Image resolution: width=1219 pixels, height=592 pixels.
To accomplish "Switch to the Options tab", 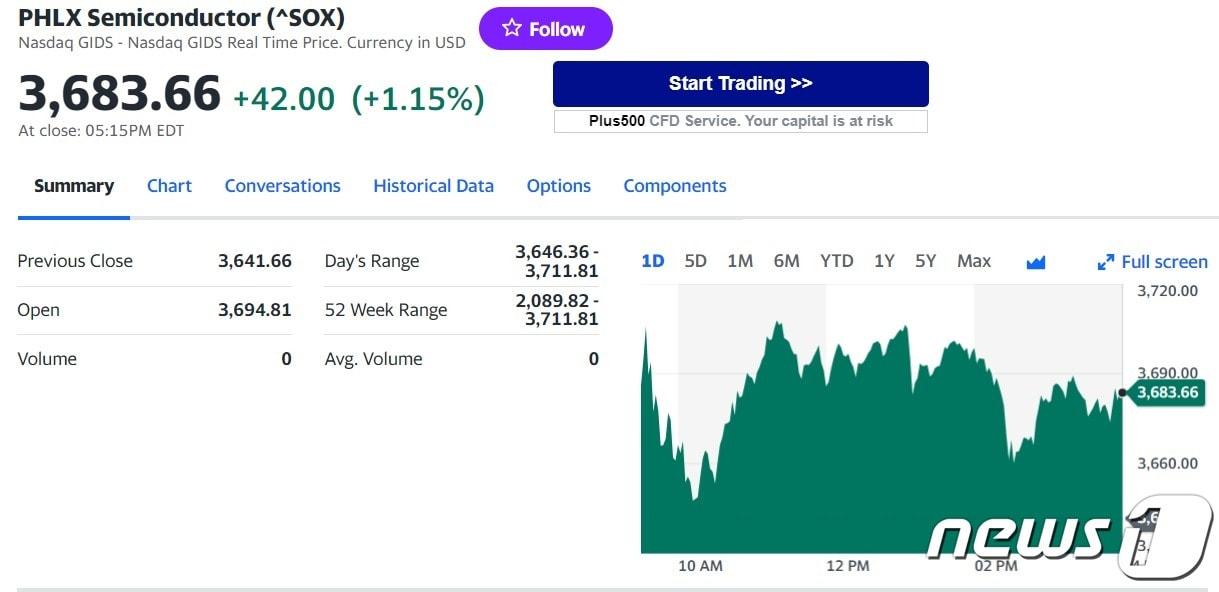I will 558,186.
